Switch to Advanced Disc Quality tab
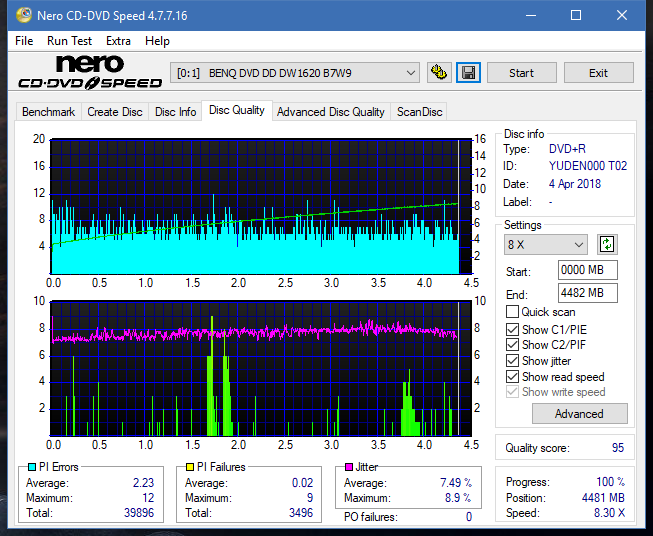Screen dimensions: 653x536 [331, 112]
